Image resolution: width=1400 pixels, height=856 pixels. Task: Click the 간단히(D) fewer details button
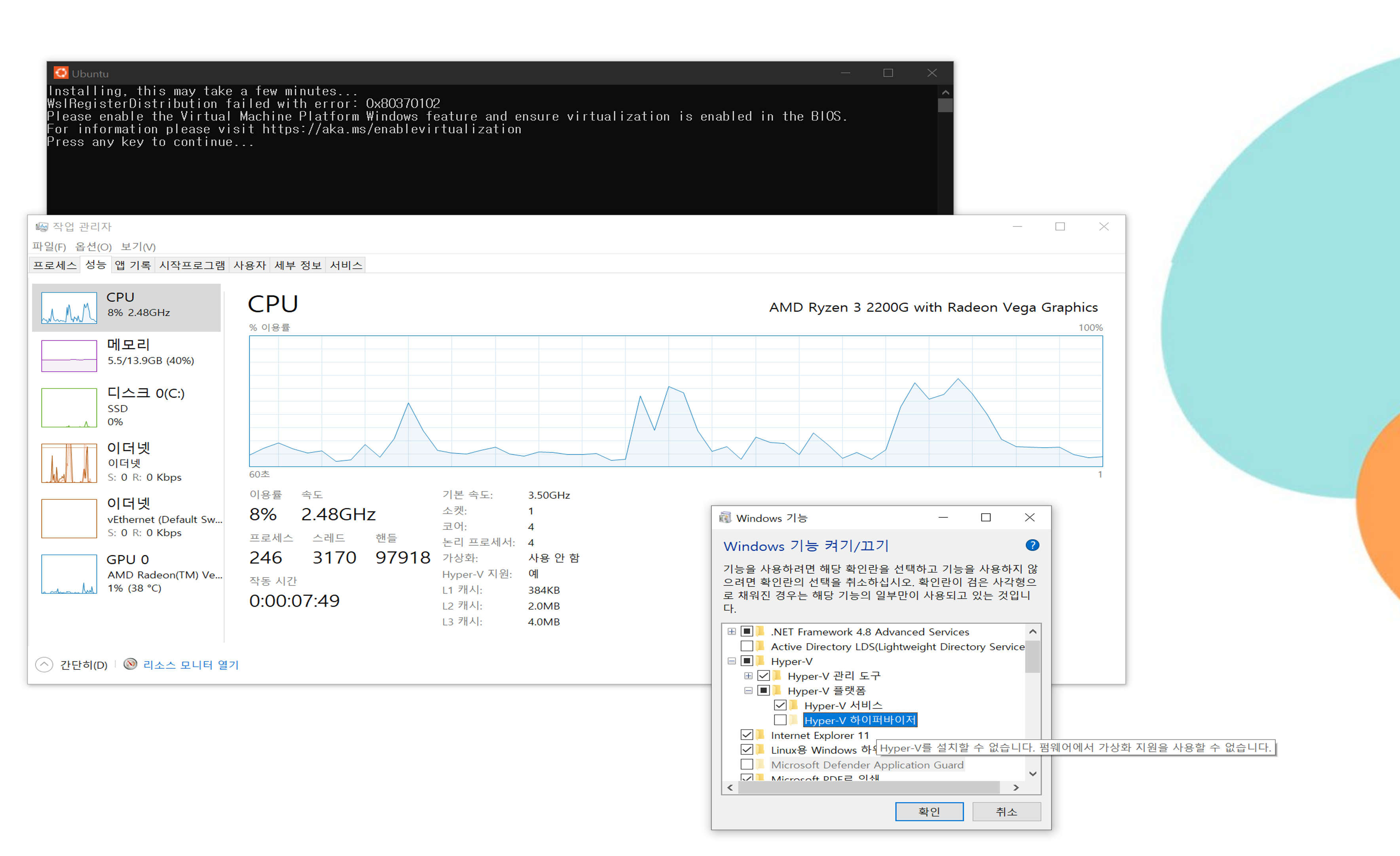[x=83, y=664]
